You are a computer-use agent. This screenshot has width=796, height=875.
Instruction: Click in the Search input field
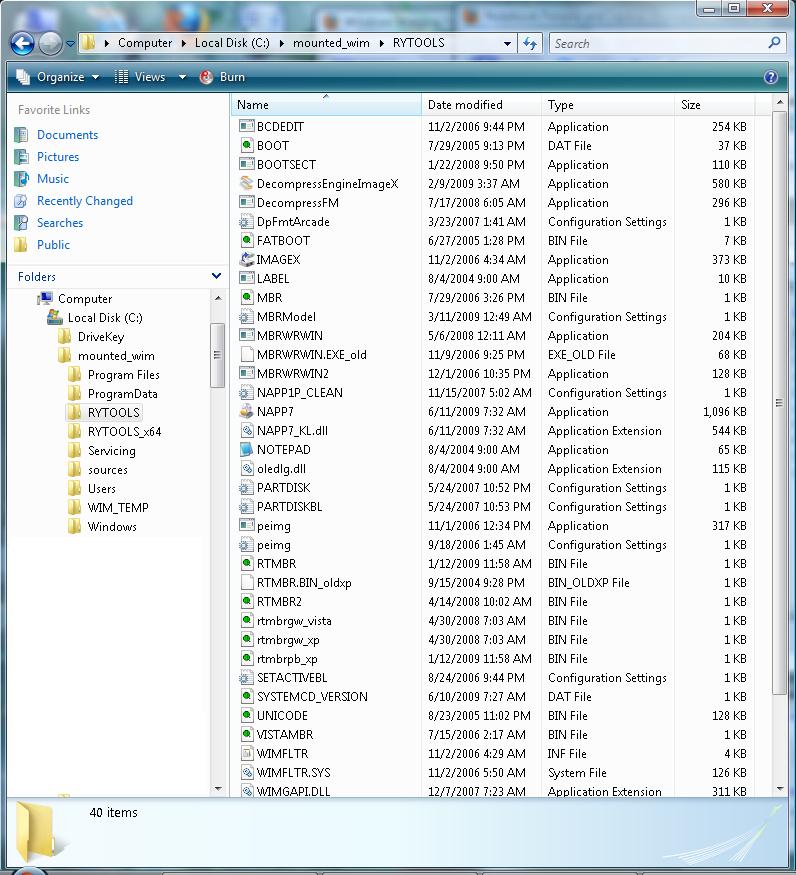pos(659,43)
